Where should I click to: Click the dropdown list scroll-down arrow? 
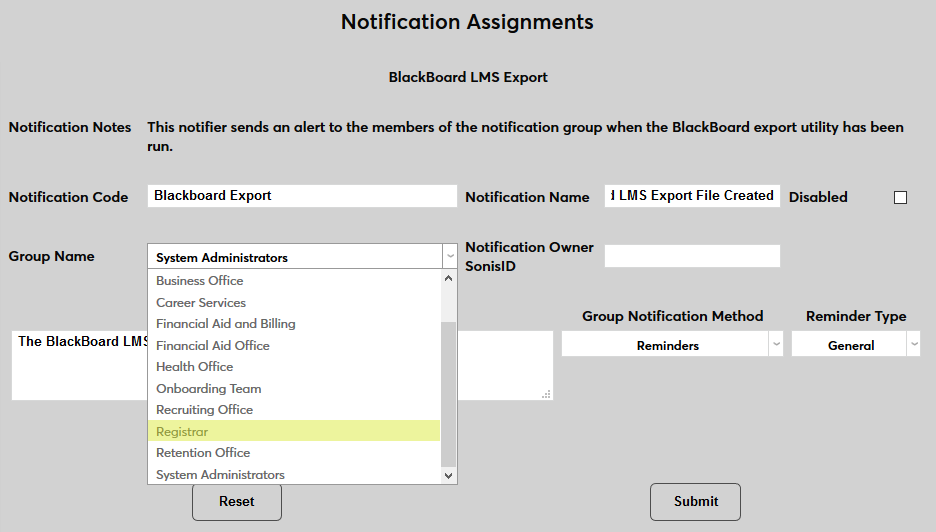[449, 476]
